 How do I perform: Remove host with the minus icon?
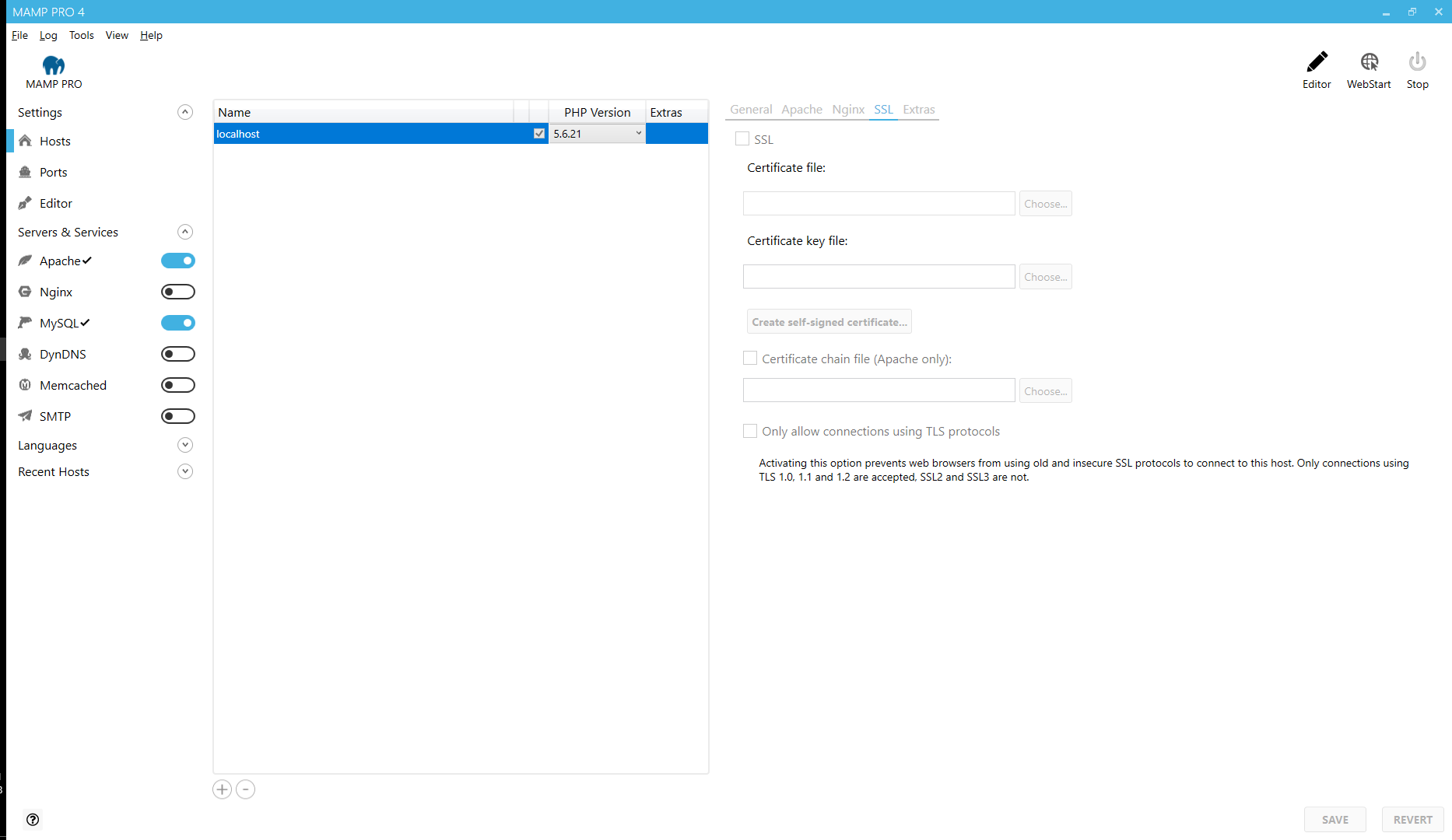pos(245,789)
